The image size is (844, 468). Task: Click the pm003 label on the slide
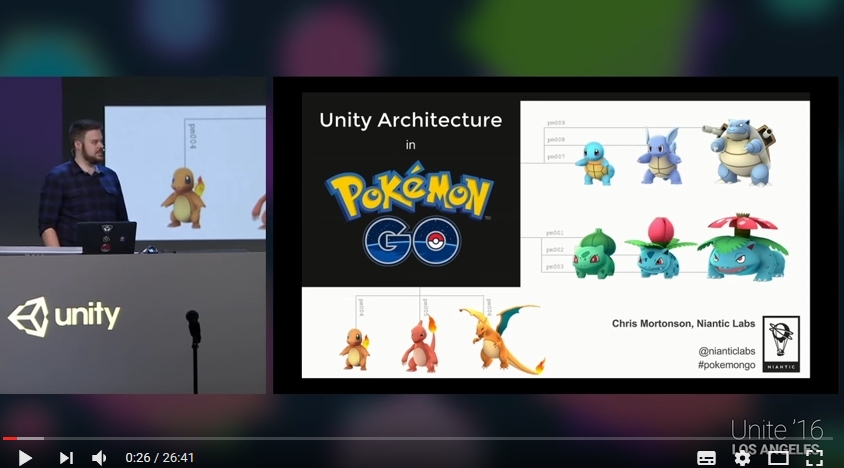pyautogui.click(x=555, y=267)
